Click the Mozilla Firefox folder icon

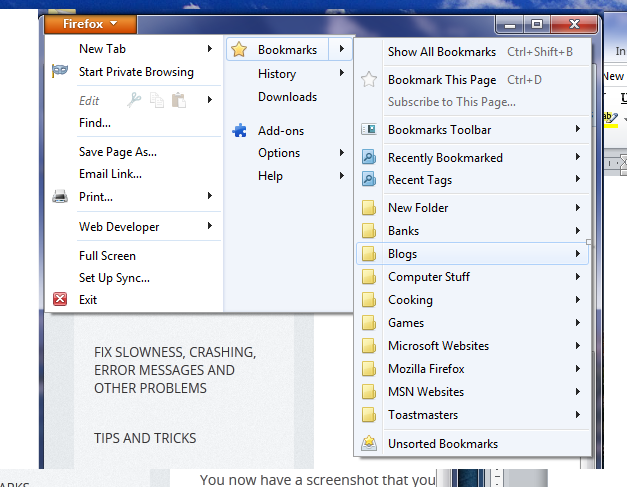(369, 369)
